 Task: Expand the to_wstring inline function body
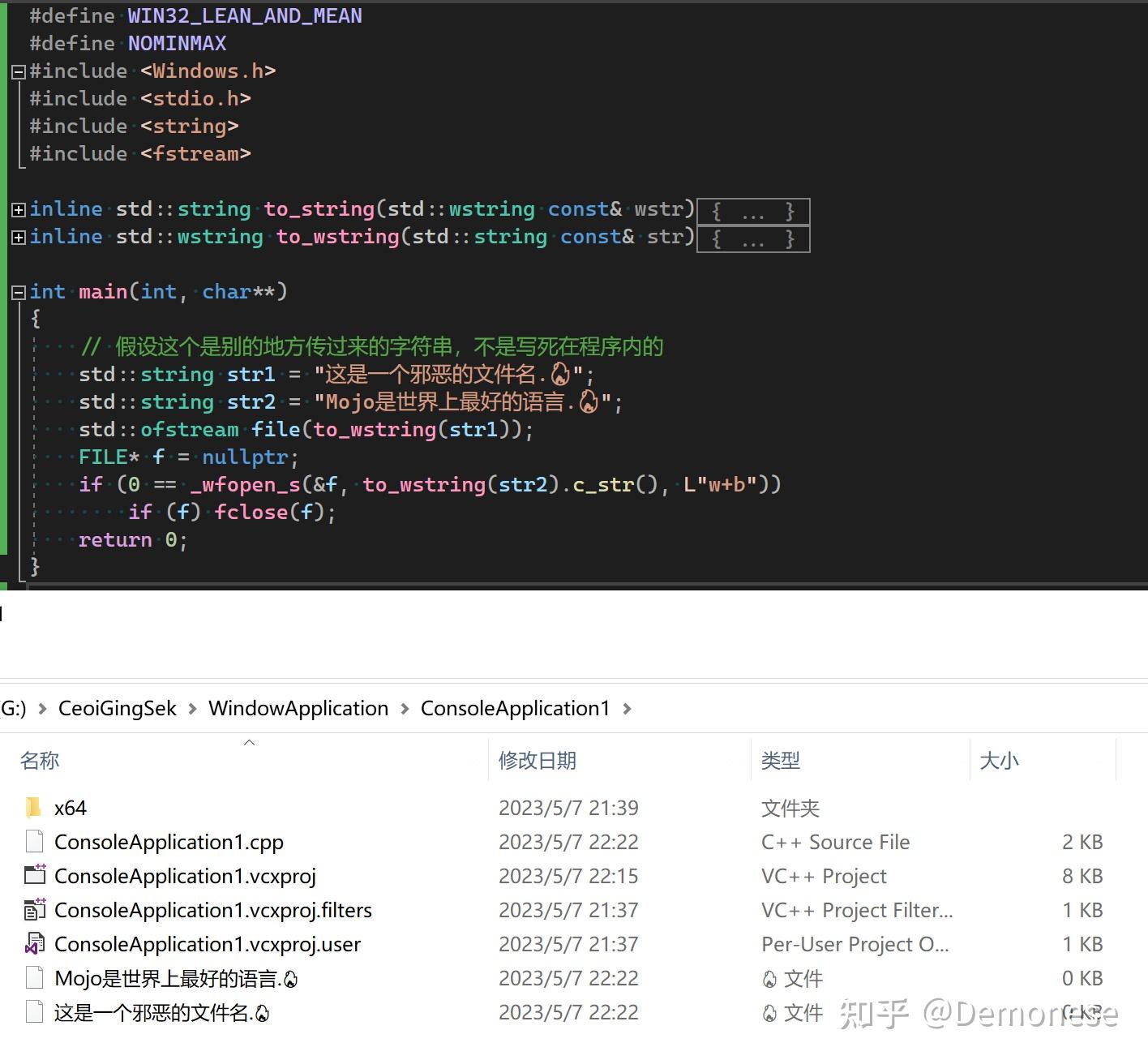[x=18, y=237]
